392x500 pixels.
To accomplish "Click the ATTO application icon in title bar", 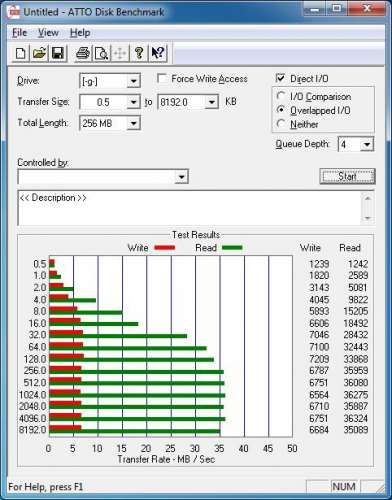I will click(x=14, y=12).
